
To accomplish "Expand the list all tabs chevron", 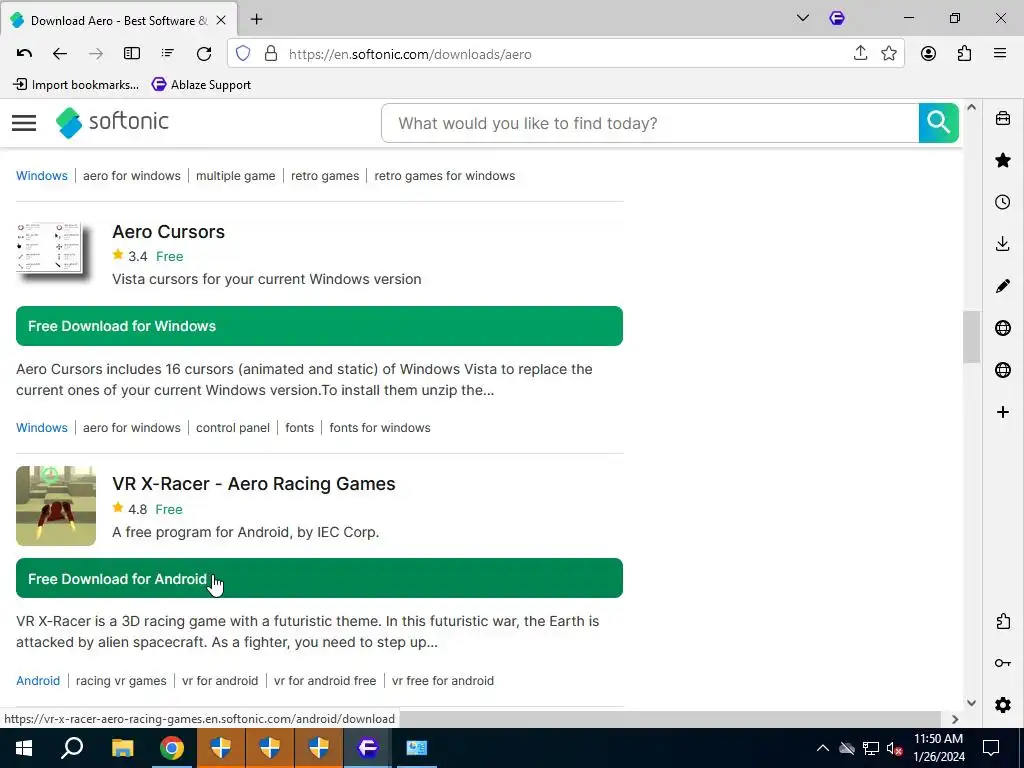I will (x=803, y=18).
